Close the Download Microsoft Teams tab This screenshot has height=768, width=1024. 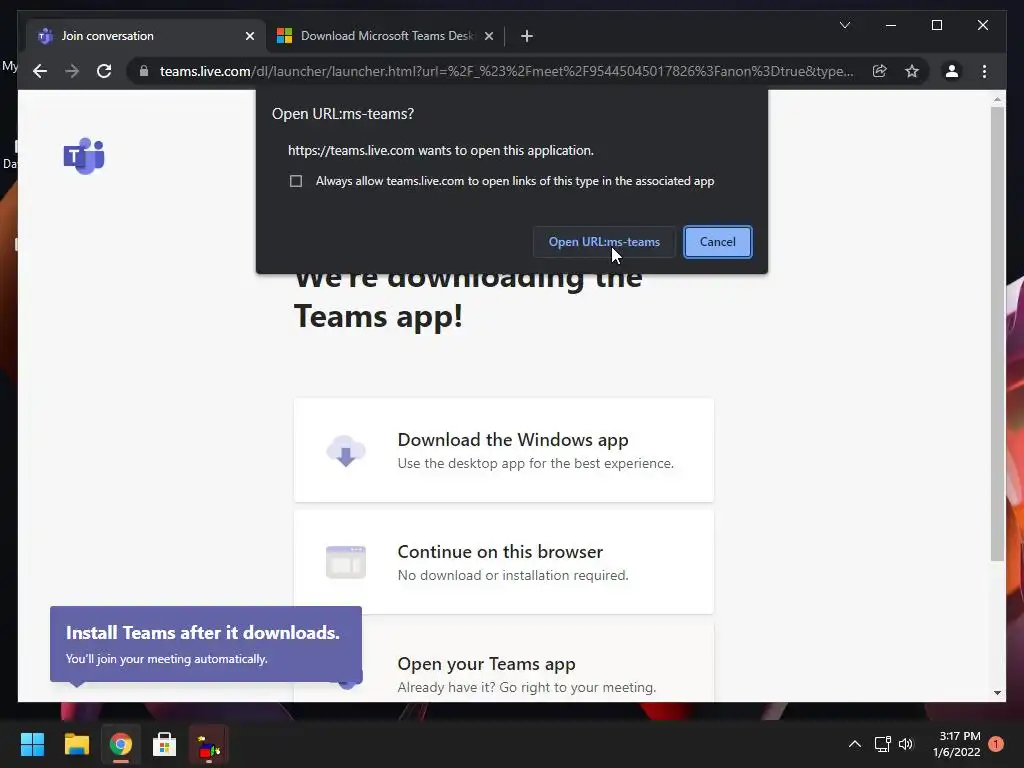click(488, 36)
